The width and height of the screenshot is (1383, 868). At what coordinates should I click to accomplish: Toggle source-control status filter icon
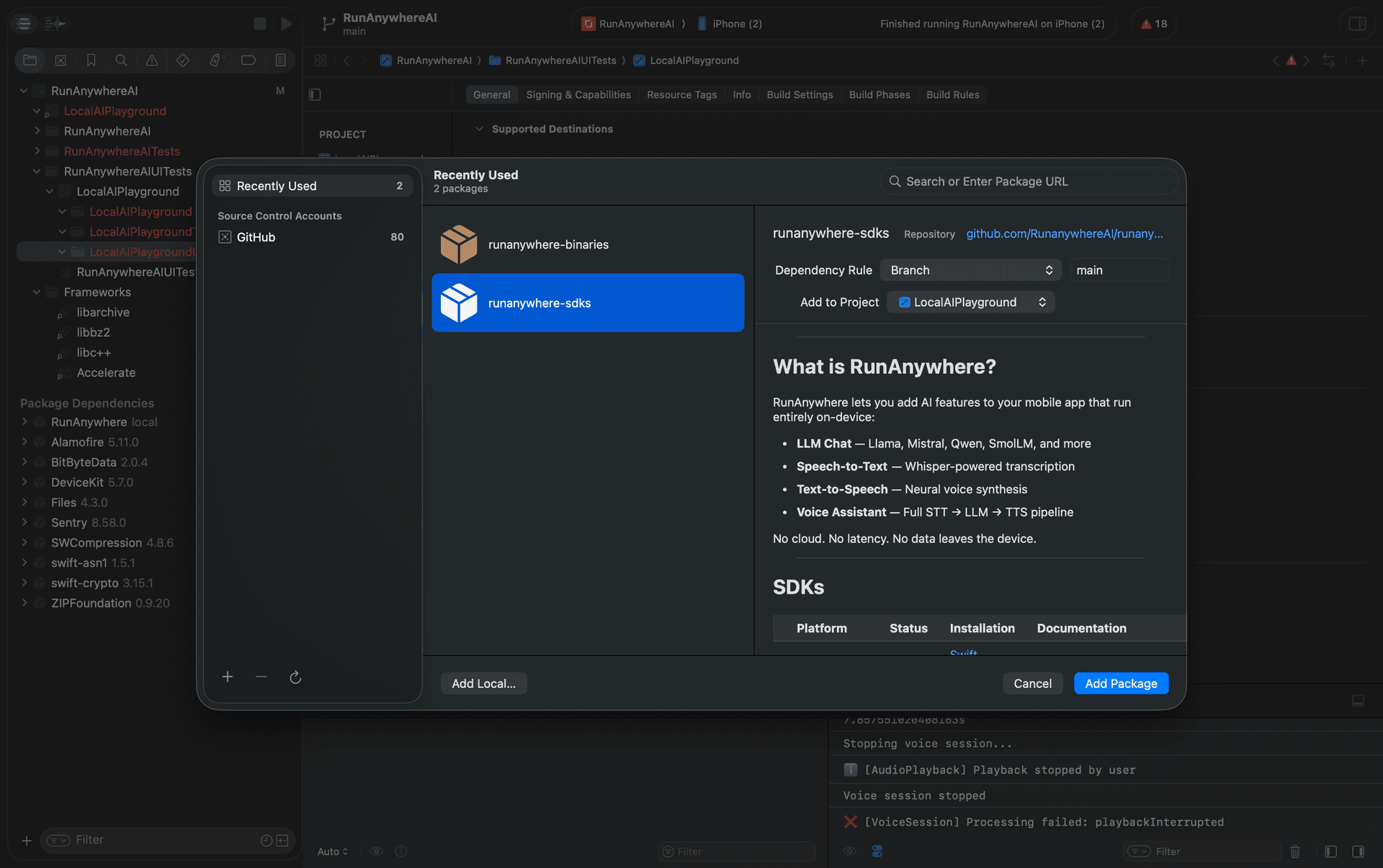pos(282,841)
